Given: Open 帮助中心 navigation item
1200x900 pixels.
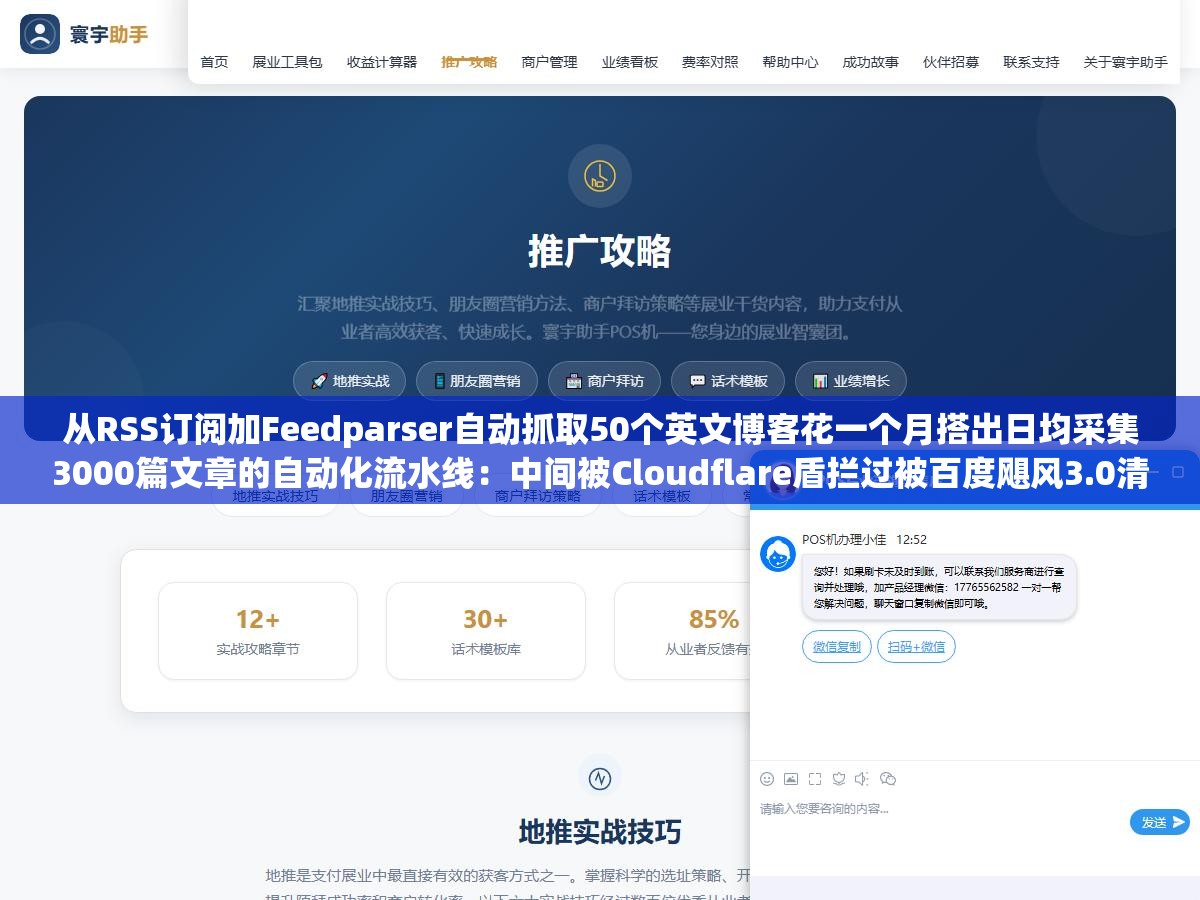Looking at the screenshot, I should tap(790, 62).
